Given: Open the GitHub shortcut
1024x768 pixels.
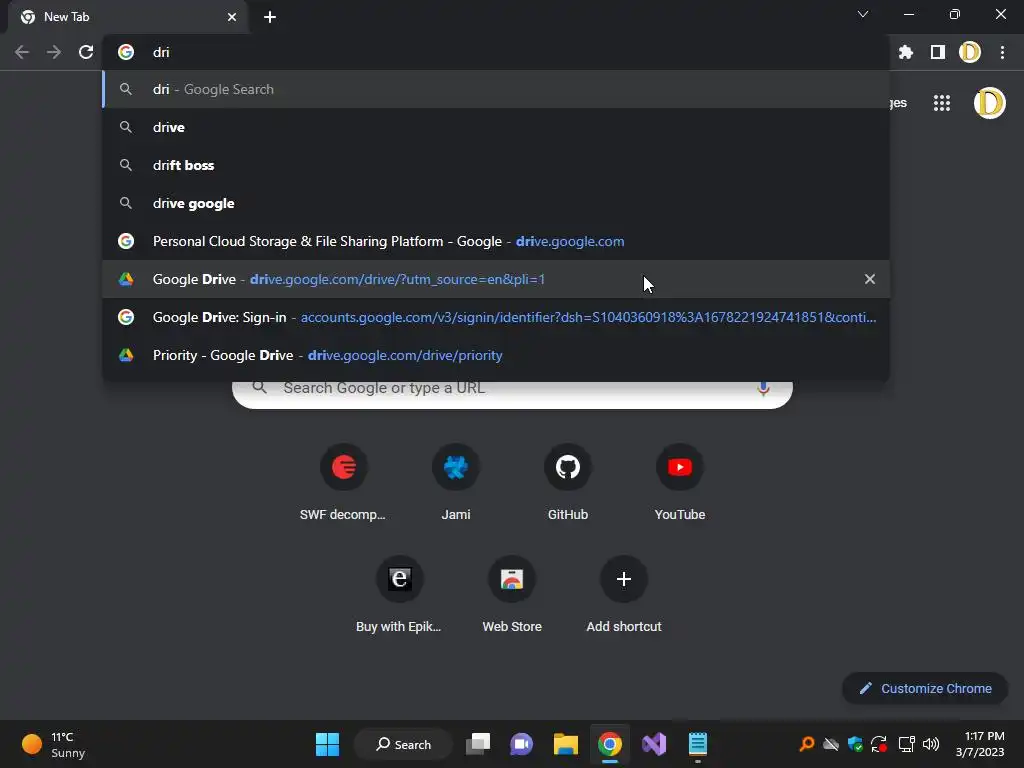Looking at the screenshot, I should [568, 483].
